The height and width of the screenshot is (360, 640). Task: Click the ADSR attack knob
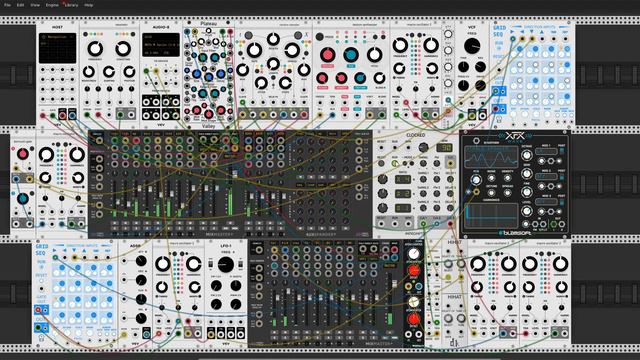141,261
